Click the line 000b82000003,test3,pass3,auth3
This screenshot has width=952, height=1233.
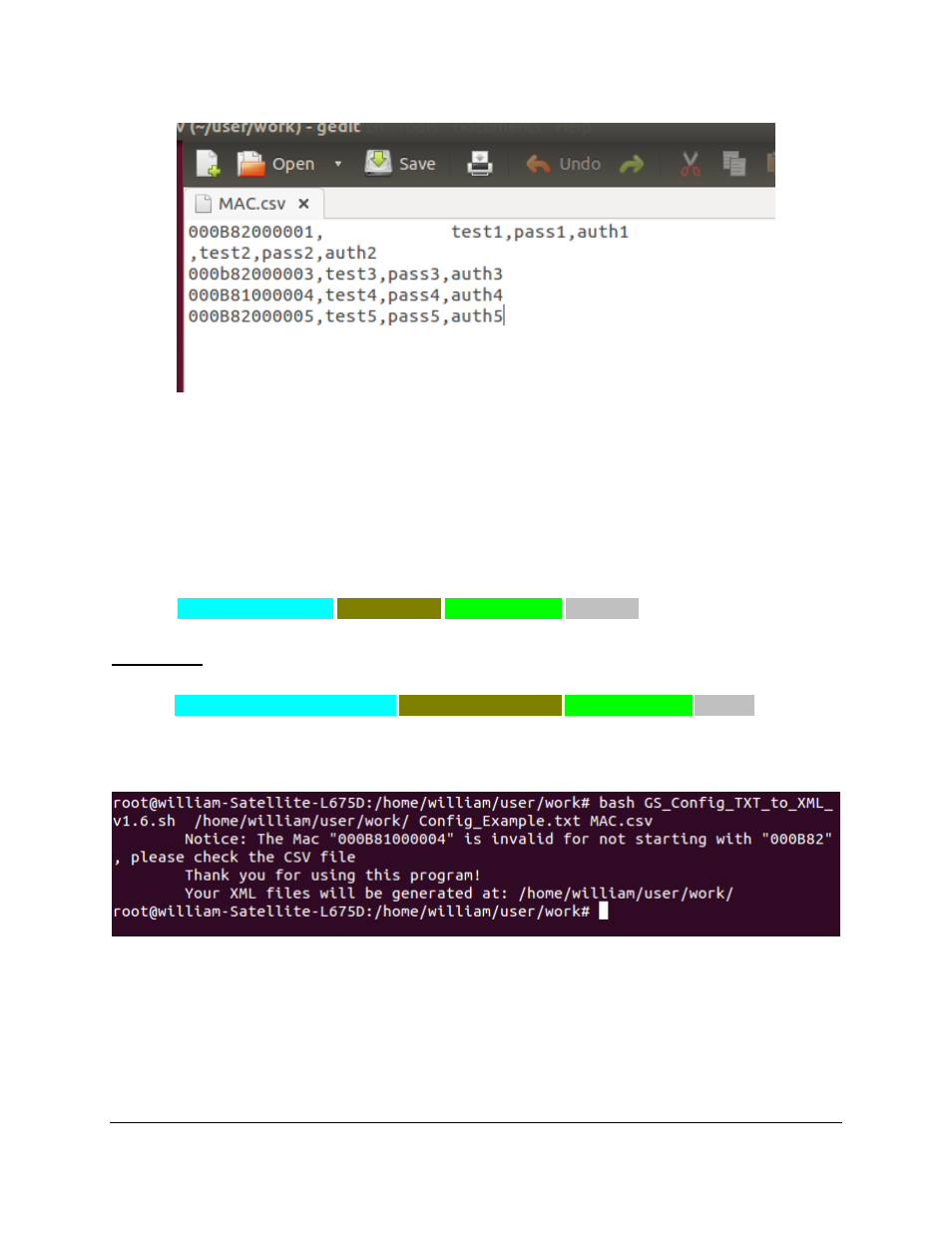coord(345,274)
